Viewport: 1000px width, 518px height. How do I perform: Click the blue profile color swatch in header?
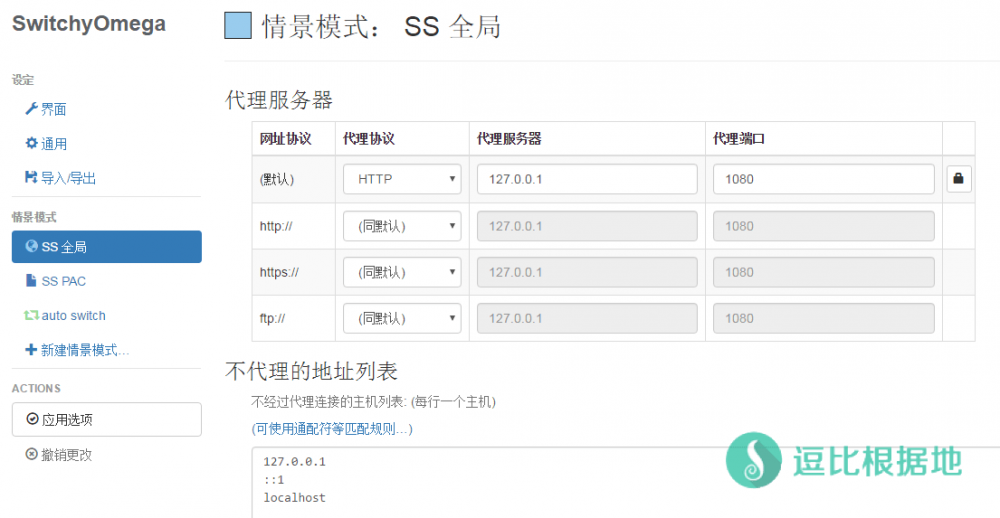point(238,25)
